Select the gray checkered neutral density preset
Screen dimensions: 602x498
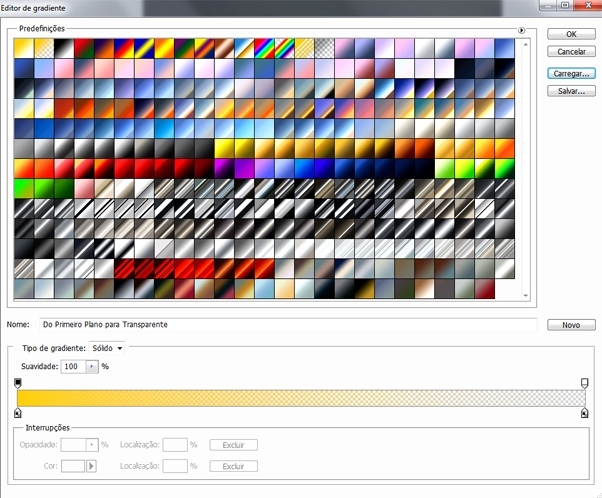pyautogui.click(x=324, y=48)
